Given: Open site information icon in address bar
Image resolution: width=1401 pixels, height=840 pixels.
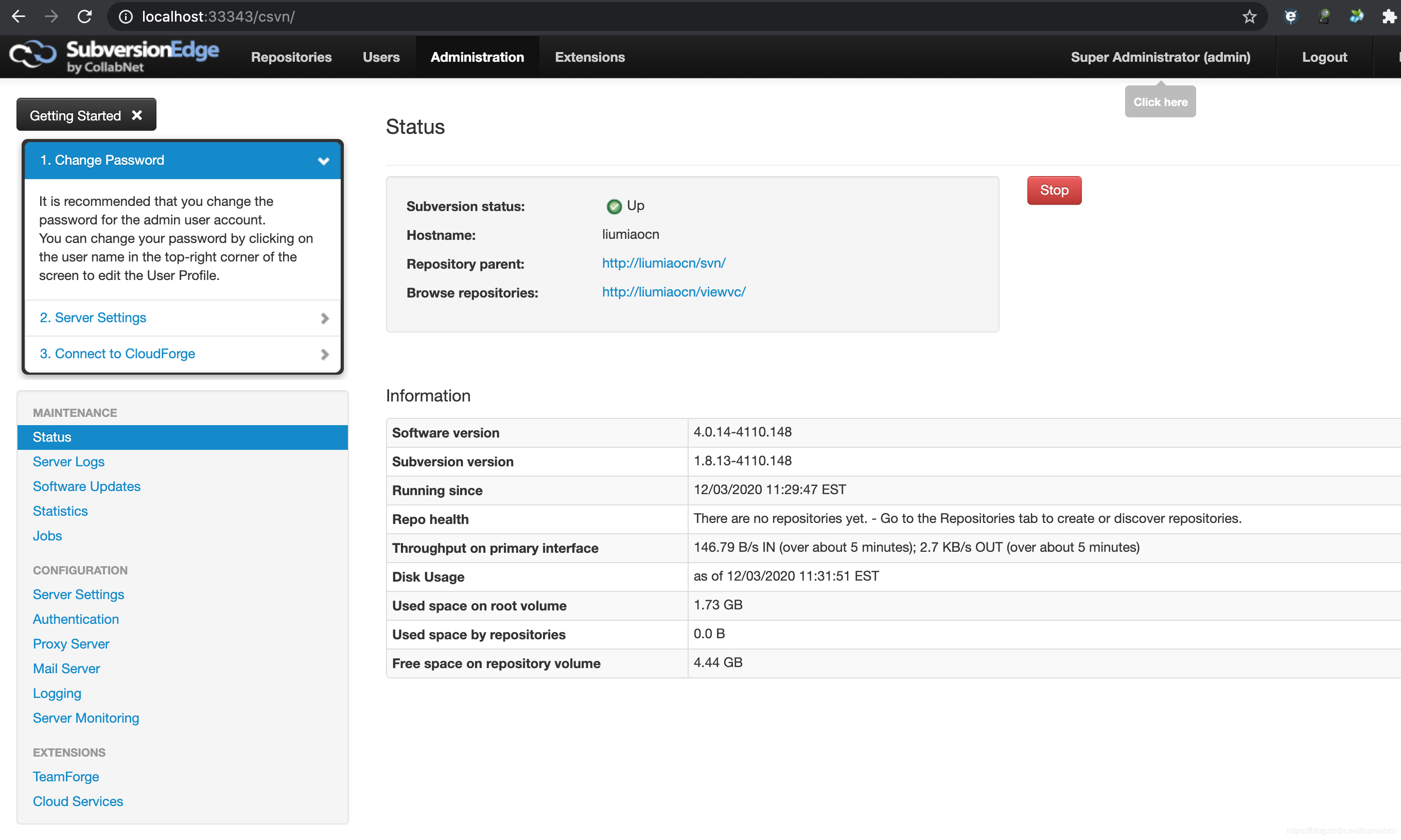Looking at the screenshot, I should coord(126,16).
